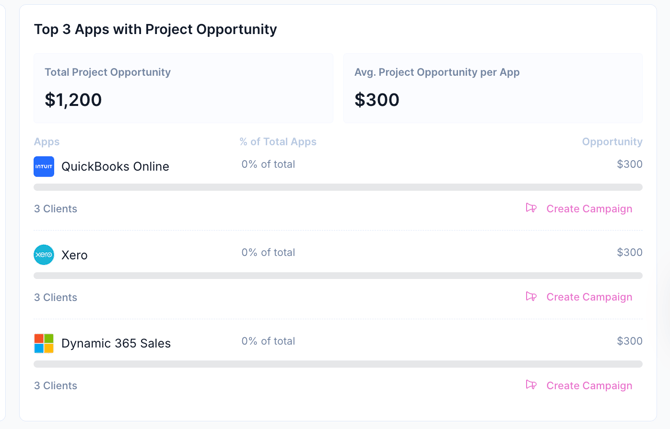Click the QuickBooks Online Intuit logo icon
The height and width of the screenshot is (429, 670).
tap(44, 166)
